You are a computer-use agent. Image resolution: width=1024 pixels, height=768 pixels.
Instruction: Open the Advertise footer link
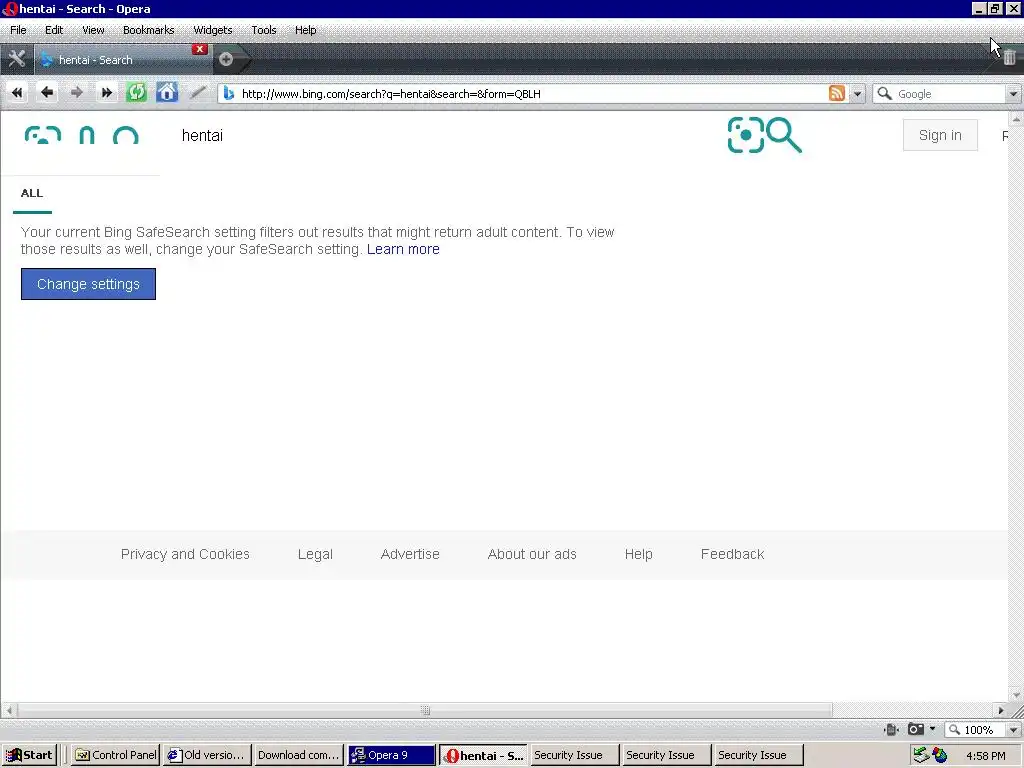click(x=410, y=554)
